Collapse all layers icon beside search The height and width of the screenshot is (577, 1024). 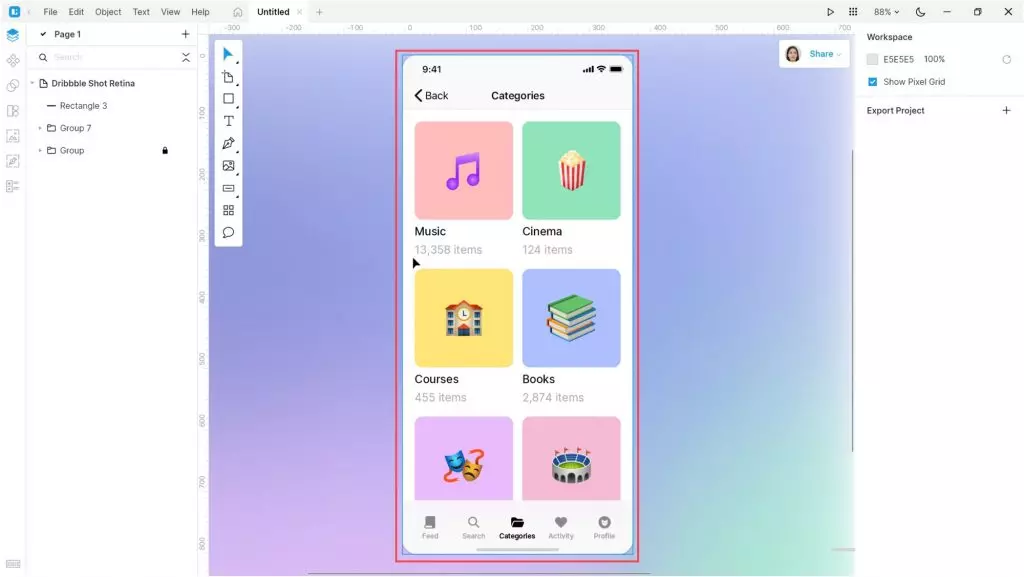[x=186, y=57]
